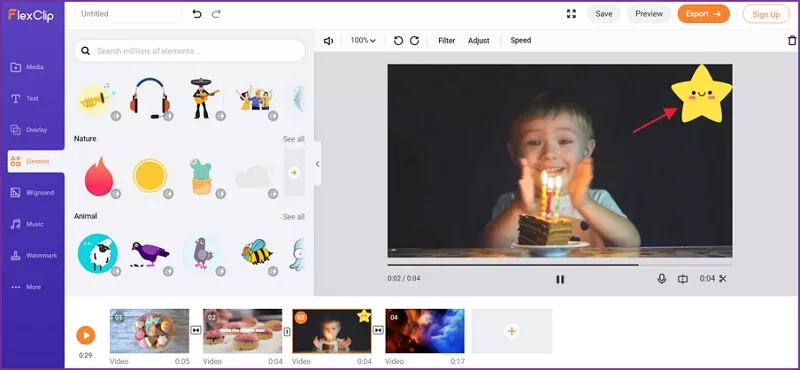Click the Export button
The width and height of the screenshot is (800, 370).
704,14
